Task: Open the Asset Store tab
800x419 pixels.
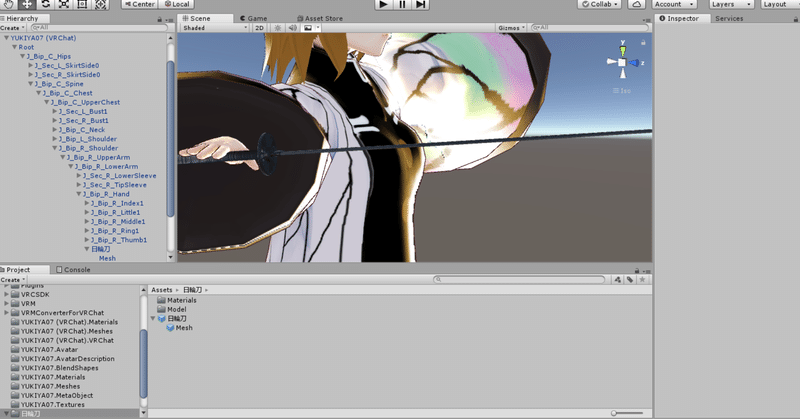Action: click(320, 18)
